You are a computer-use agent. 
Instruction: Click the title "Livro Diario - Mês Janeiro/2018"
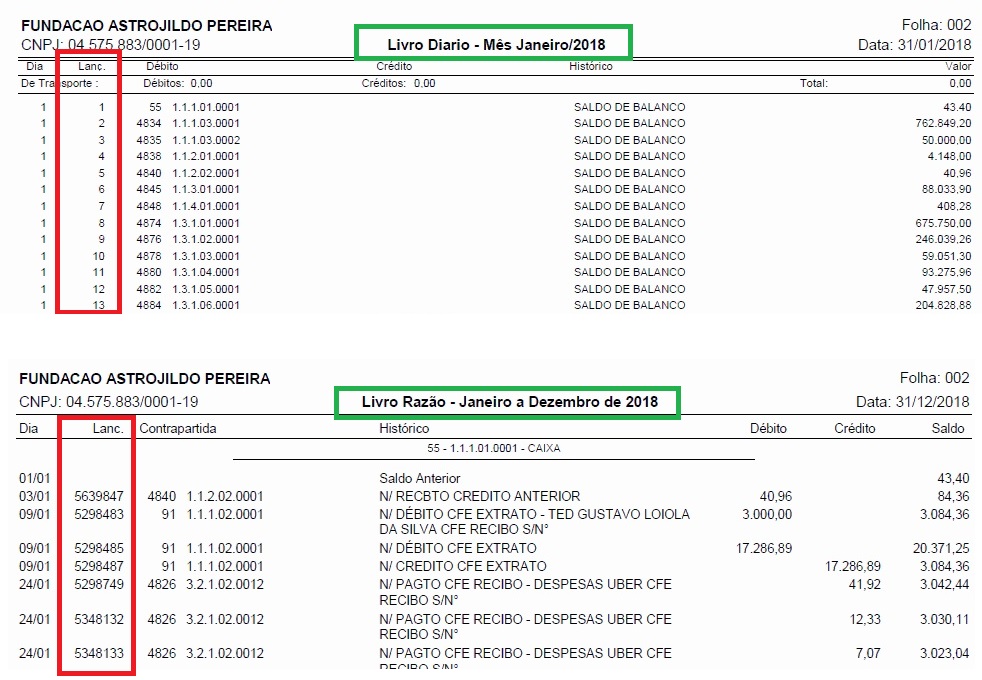[496, 44]
